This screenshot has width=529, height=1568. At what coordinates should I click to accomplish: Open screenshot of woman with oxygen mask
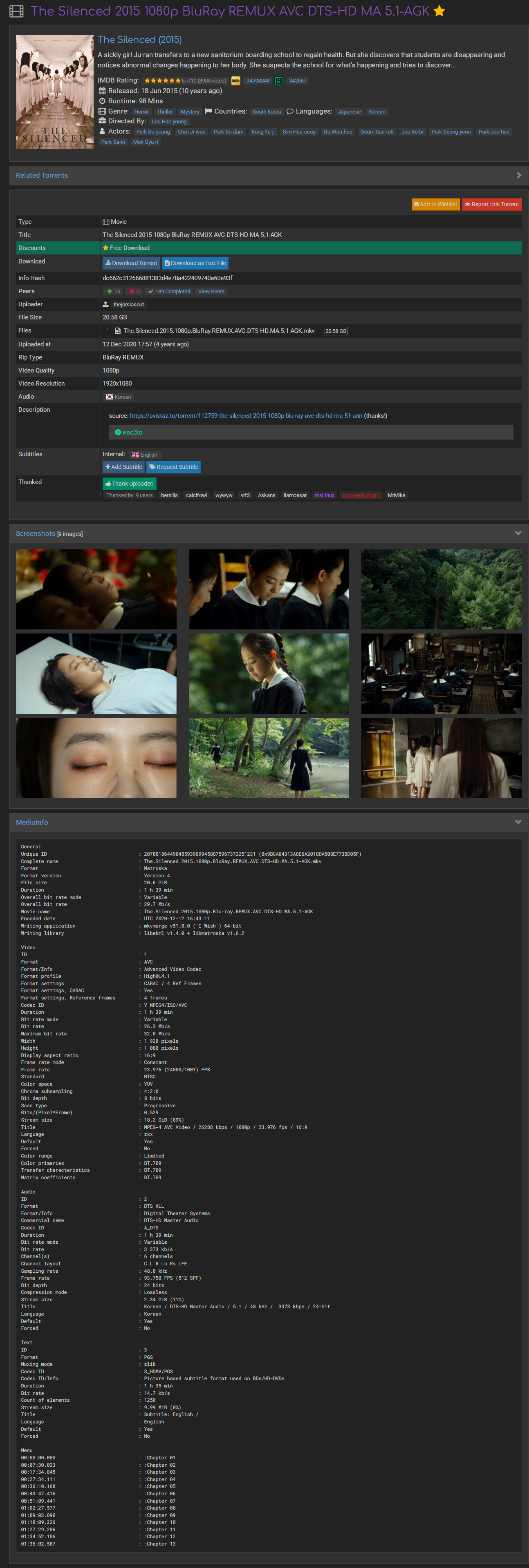(x=96, y=674)
